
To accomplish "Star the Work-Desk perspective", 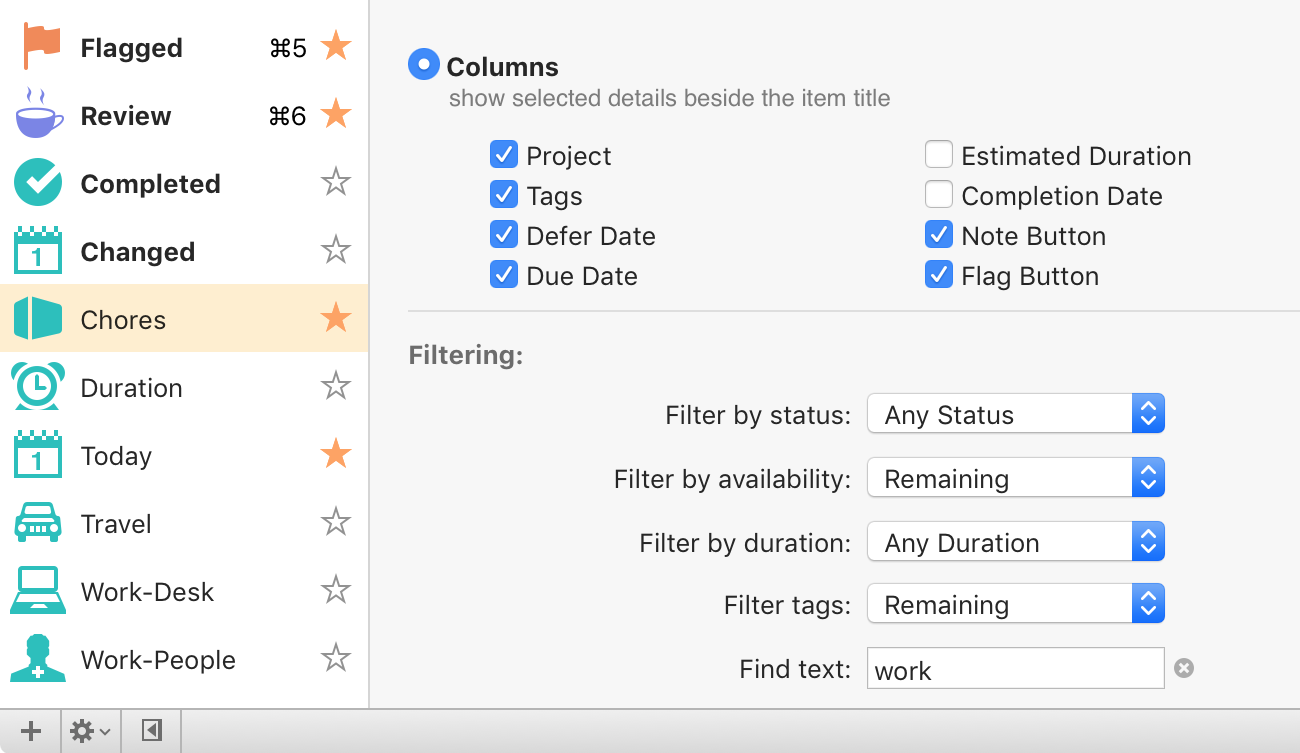I will click(x=336, y=590).
